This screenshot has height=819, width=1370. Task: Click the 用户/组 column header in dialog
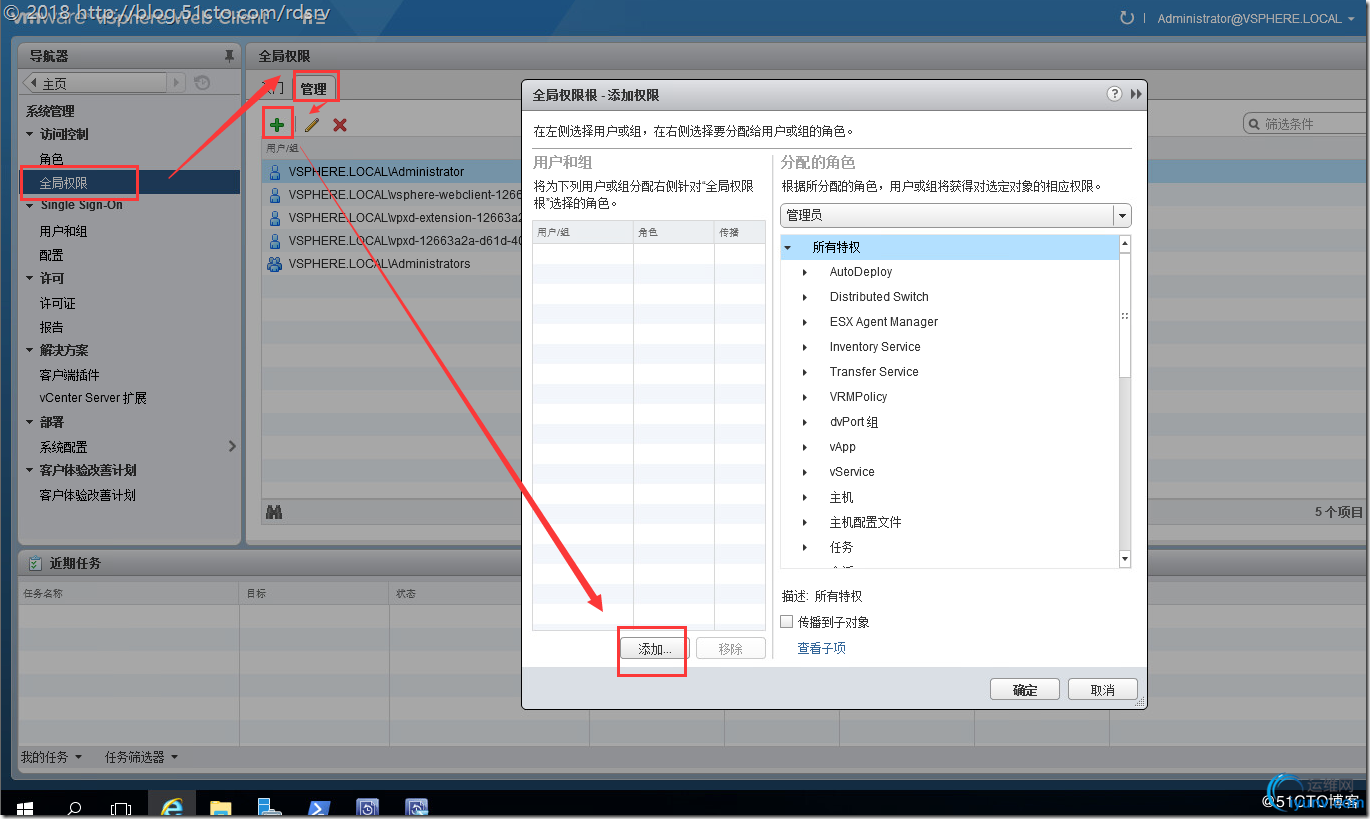(x=583, y=232)
